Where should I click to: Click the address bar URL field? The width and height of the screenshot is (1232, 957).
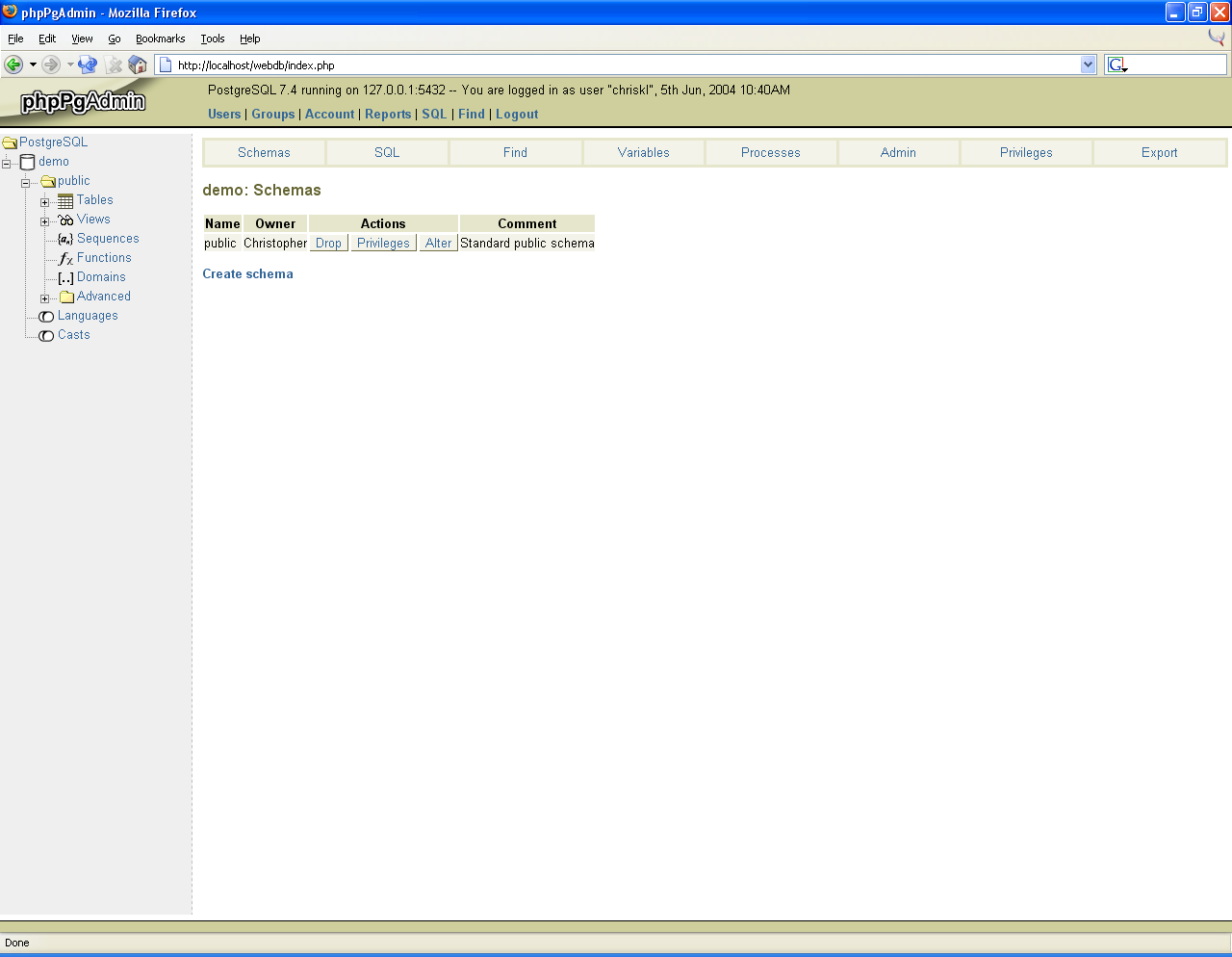coord(616,65)
